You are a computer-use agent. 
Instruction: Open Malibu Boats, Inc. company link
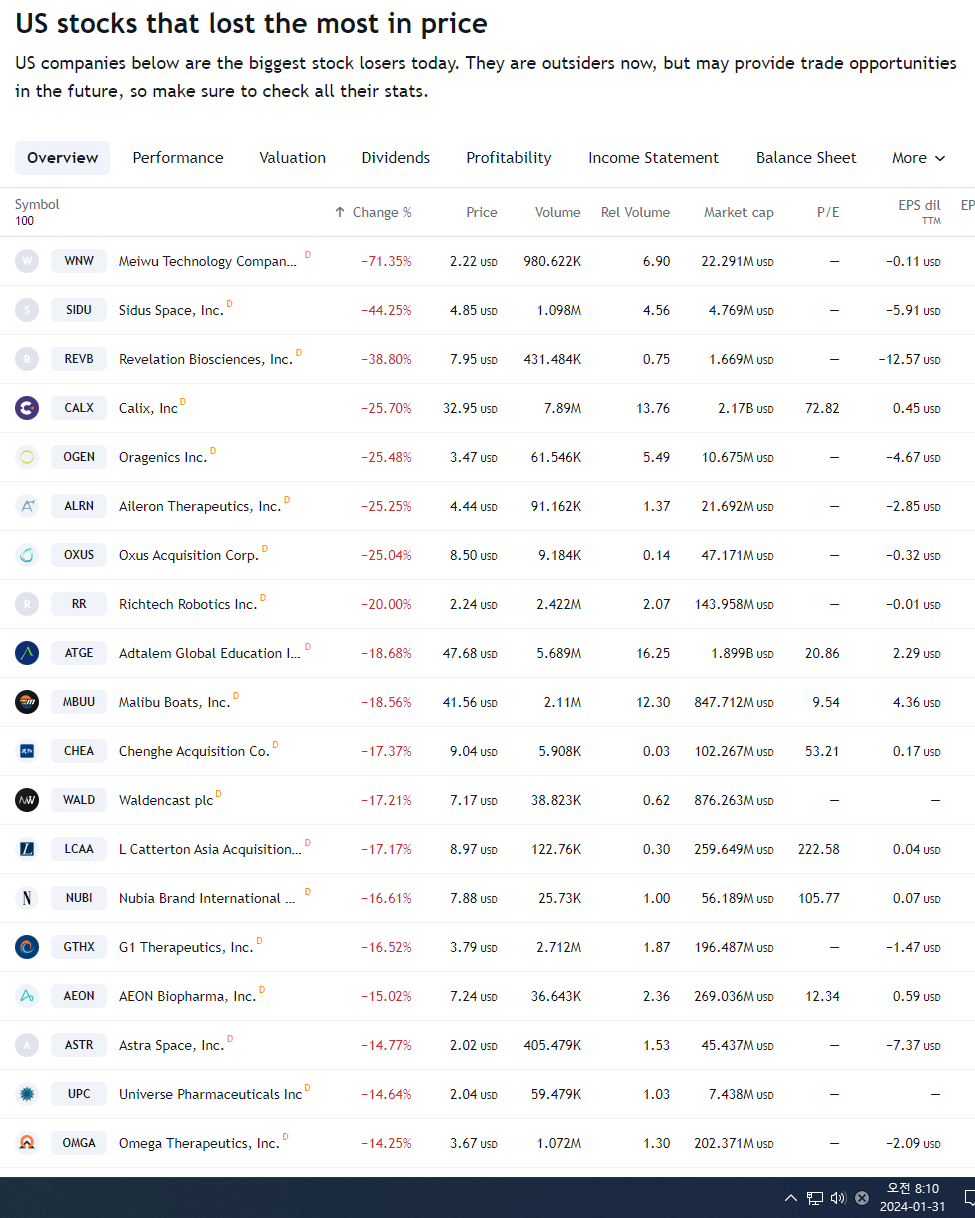174,703
